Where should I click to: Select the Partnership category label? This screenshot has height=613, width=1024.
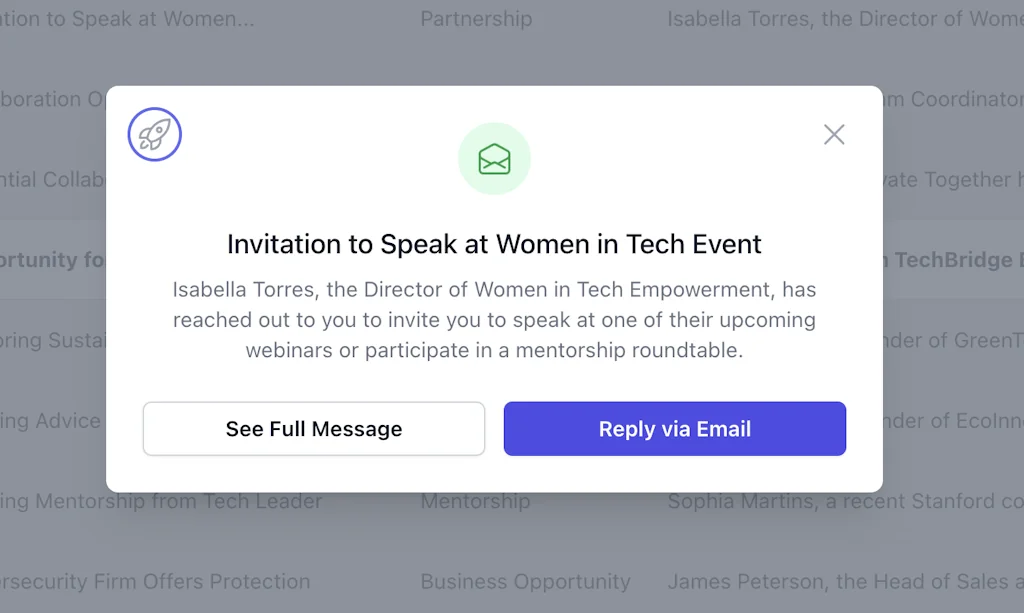(x=476, y=19)
